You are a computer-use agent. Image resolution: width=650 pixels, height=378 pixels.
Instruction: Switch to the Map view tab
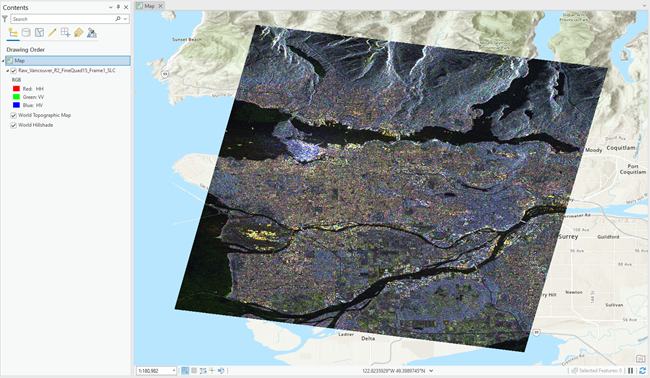149,6
